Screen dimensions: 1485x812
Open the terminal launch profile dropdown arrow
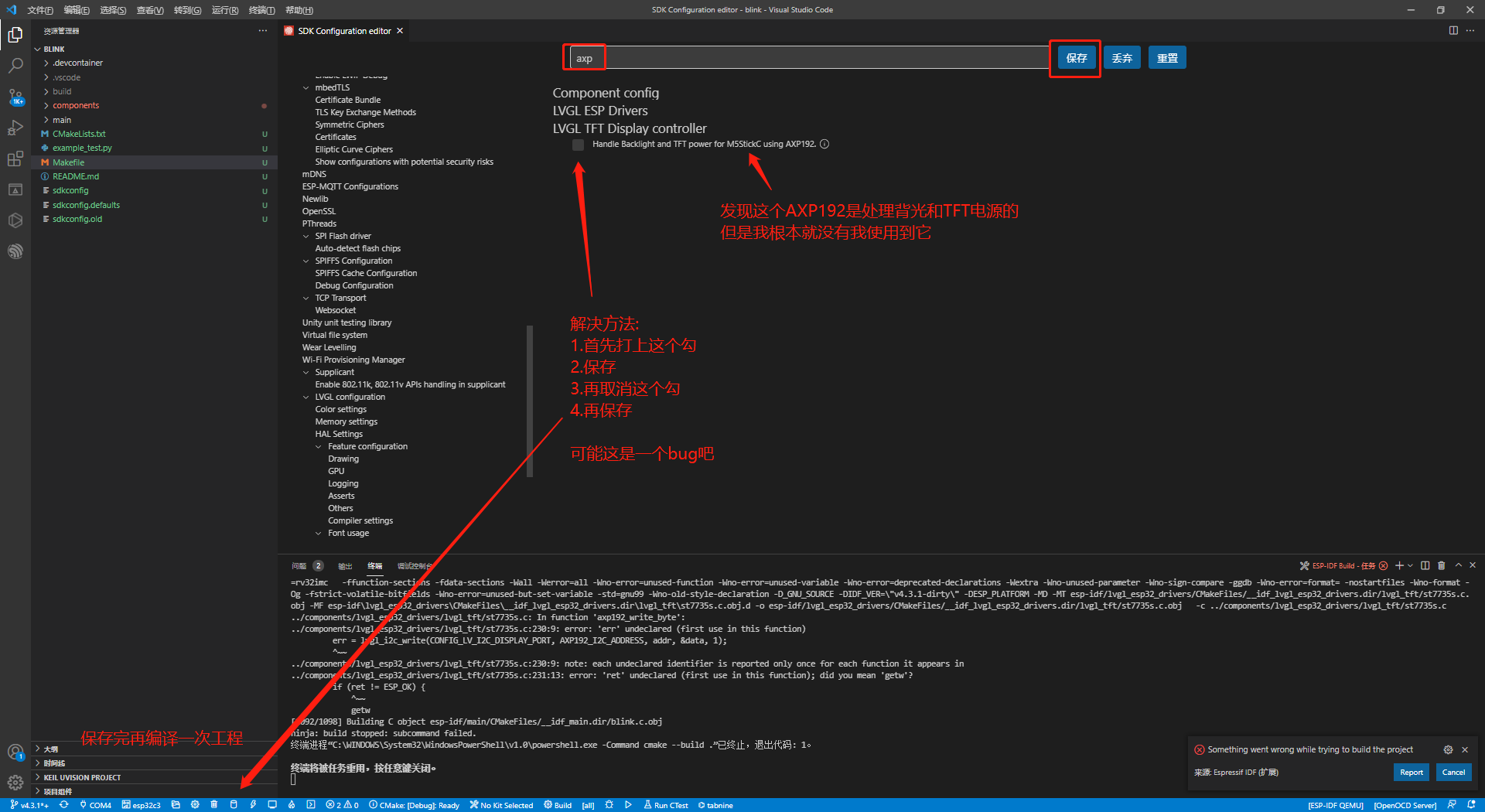tap(1411, 565)
